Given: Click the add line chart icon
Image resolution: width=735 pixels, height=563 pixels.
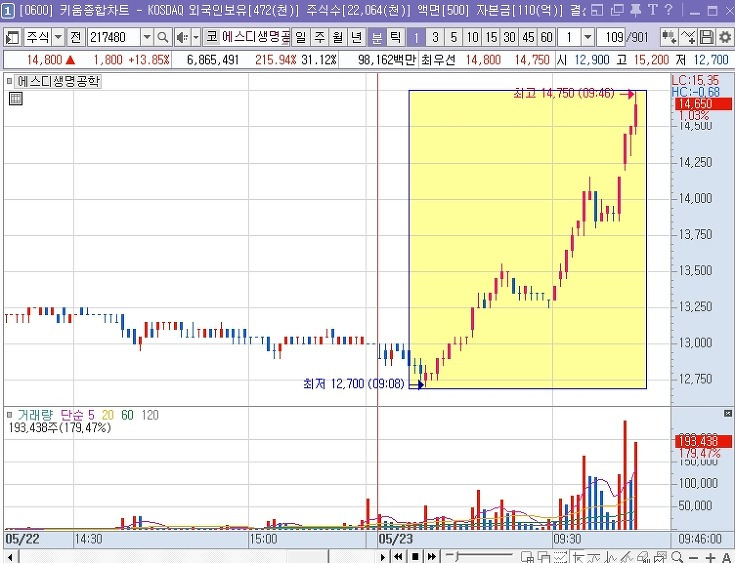Looking at the screenshot, I should tap(688, 37).
